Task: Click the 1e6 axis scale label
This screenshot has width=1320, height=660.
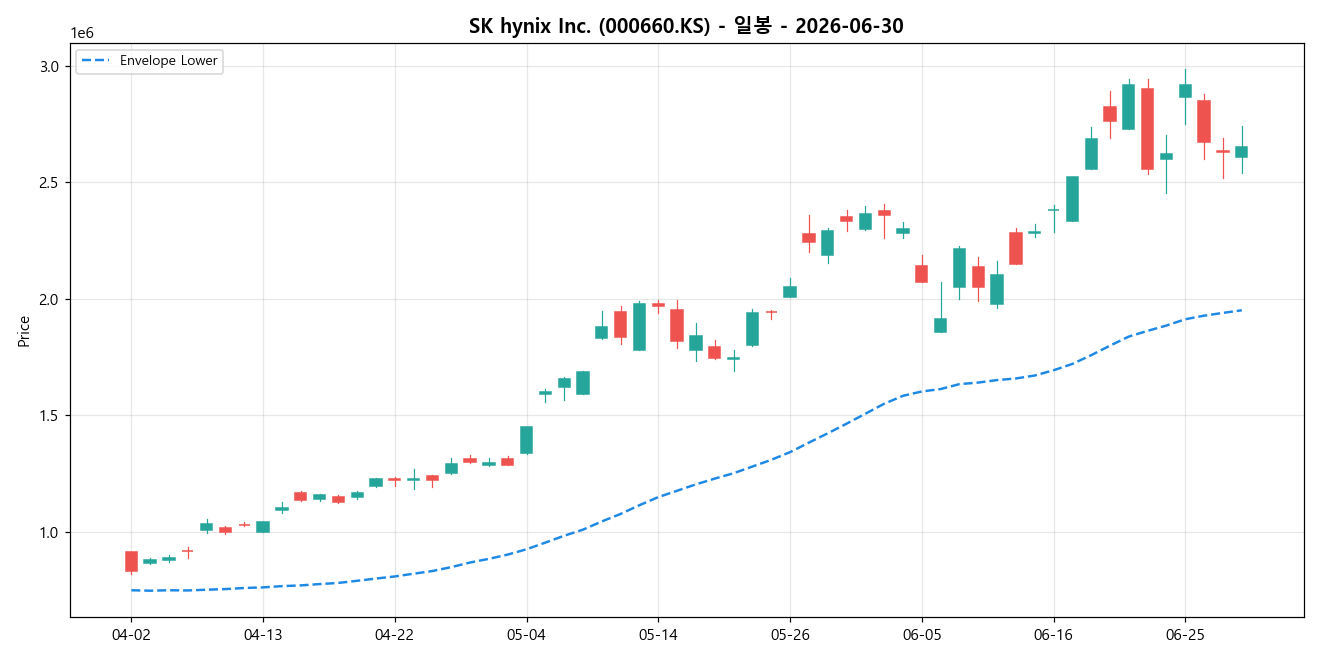Action: click(82, 34)
